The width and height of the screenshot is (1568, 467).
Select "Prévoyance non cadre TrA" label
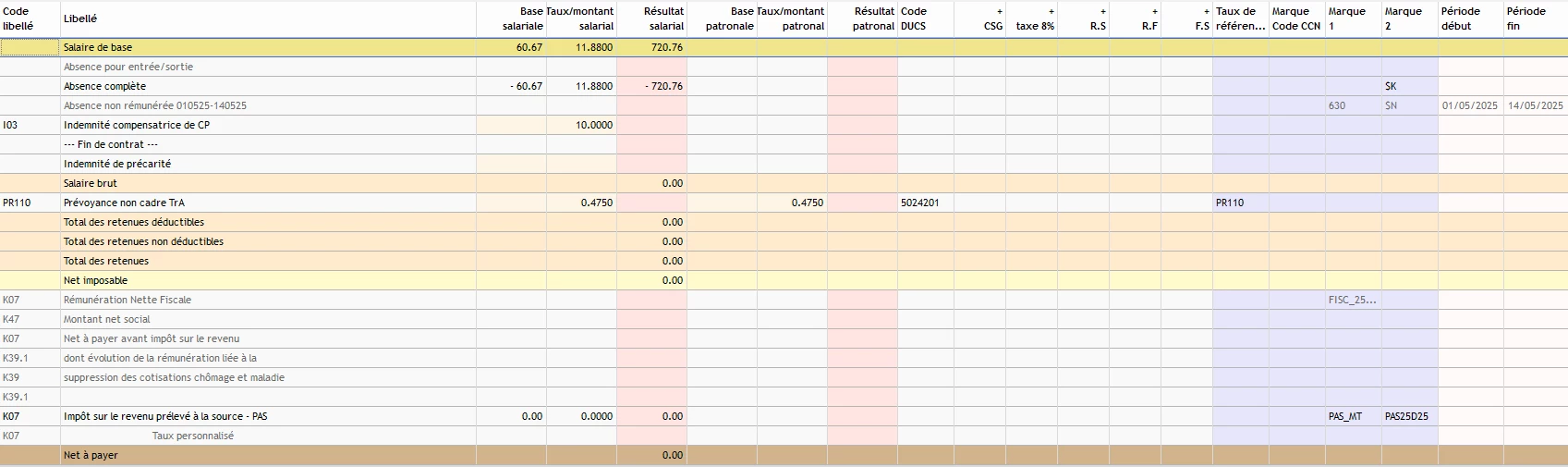[124, 203]
